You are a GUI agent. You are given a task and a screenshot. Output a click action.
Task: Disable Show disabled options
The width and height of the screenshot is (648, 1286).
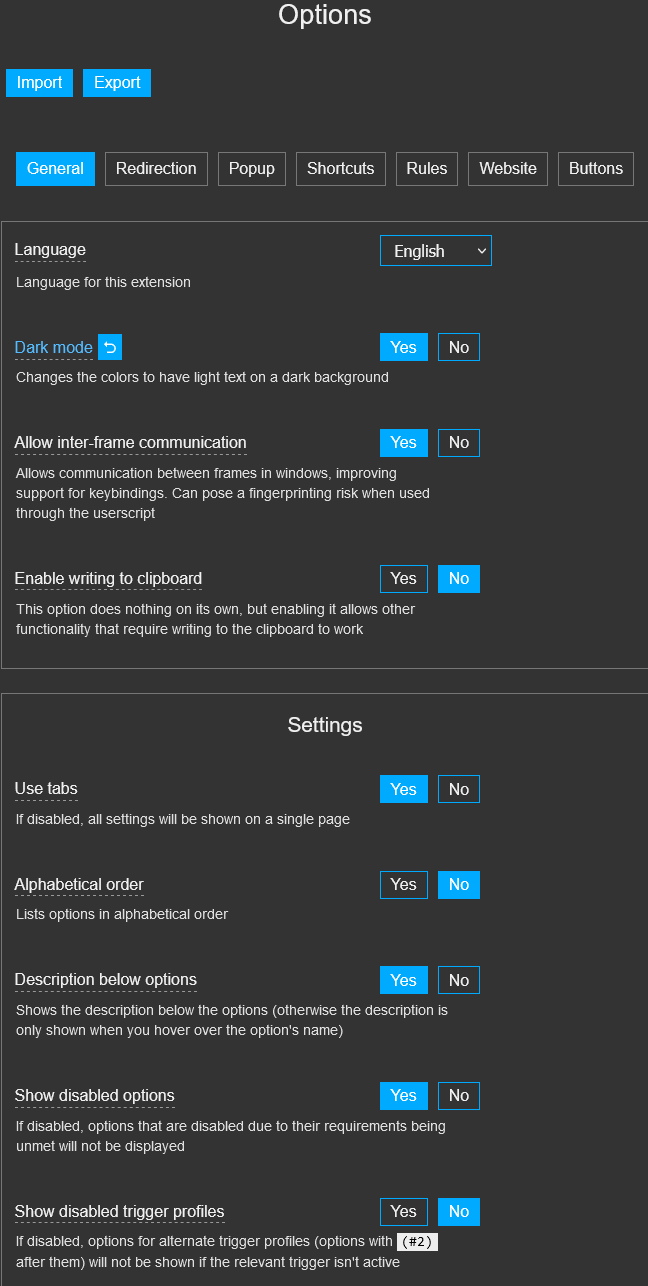tap(458, 1095)
